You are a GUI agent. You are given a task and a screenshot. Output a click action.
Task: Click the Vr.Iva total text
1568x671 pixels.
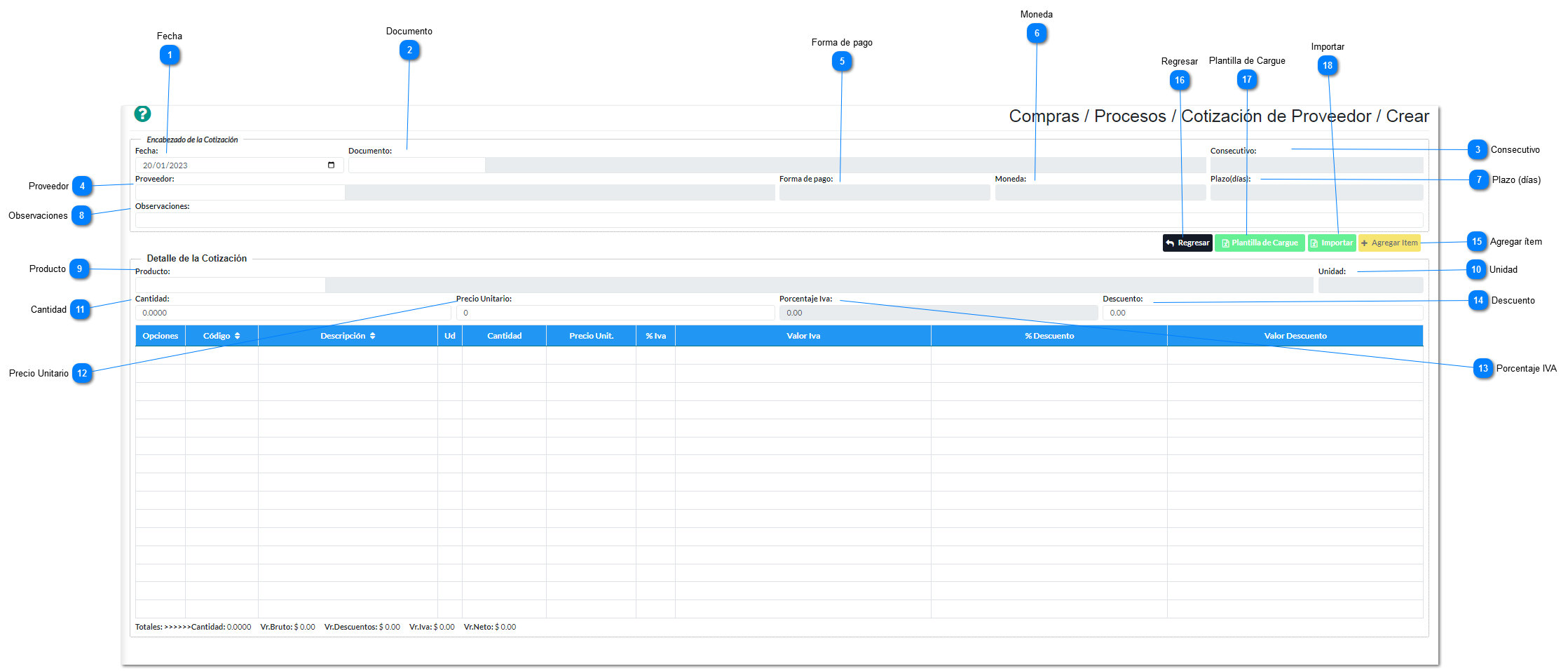pos(432,627)
